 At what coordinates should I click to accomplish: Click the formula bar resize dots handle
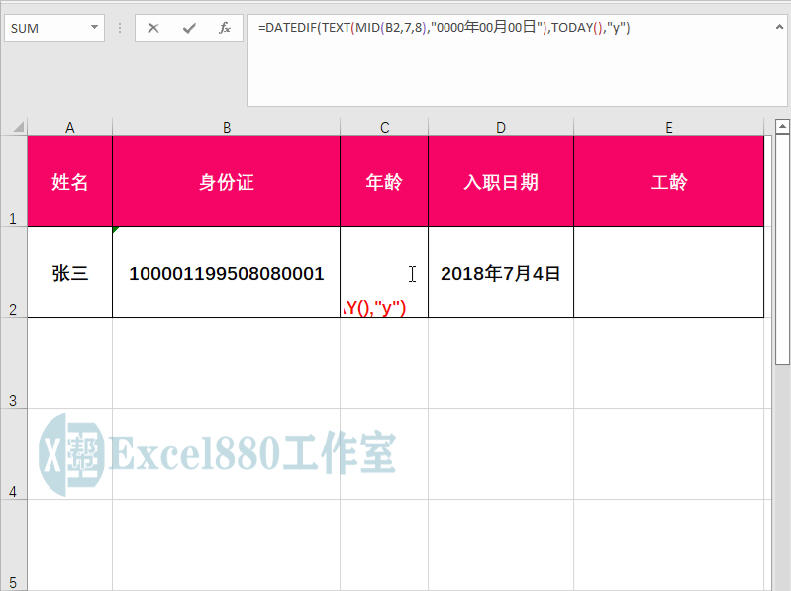click(120, 28)
